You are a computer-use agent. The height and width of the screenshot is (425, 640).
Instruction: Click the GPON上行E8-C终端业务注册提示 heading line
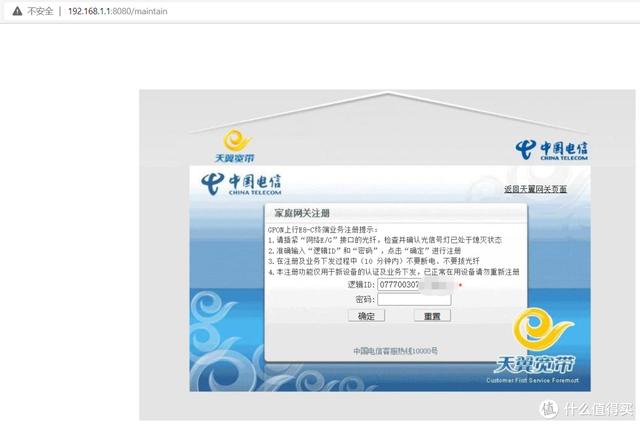[323, 230]
